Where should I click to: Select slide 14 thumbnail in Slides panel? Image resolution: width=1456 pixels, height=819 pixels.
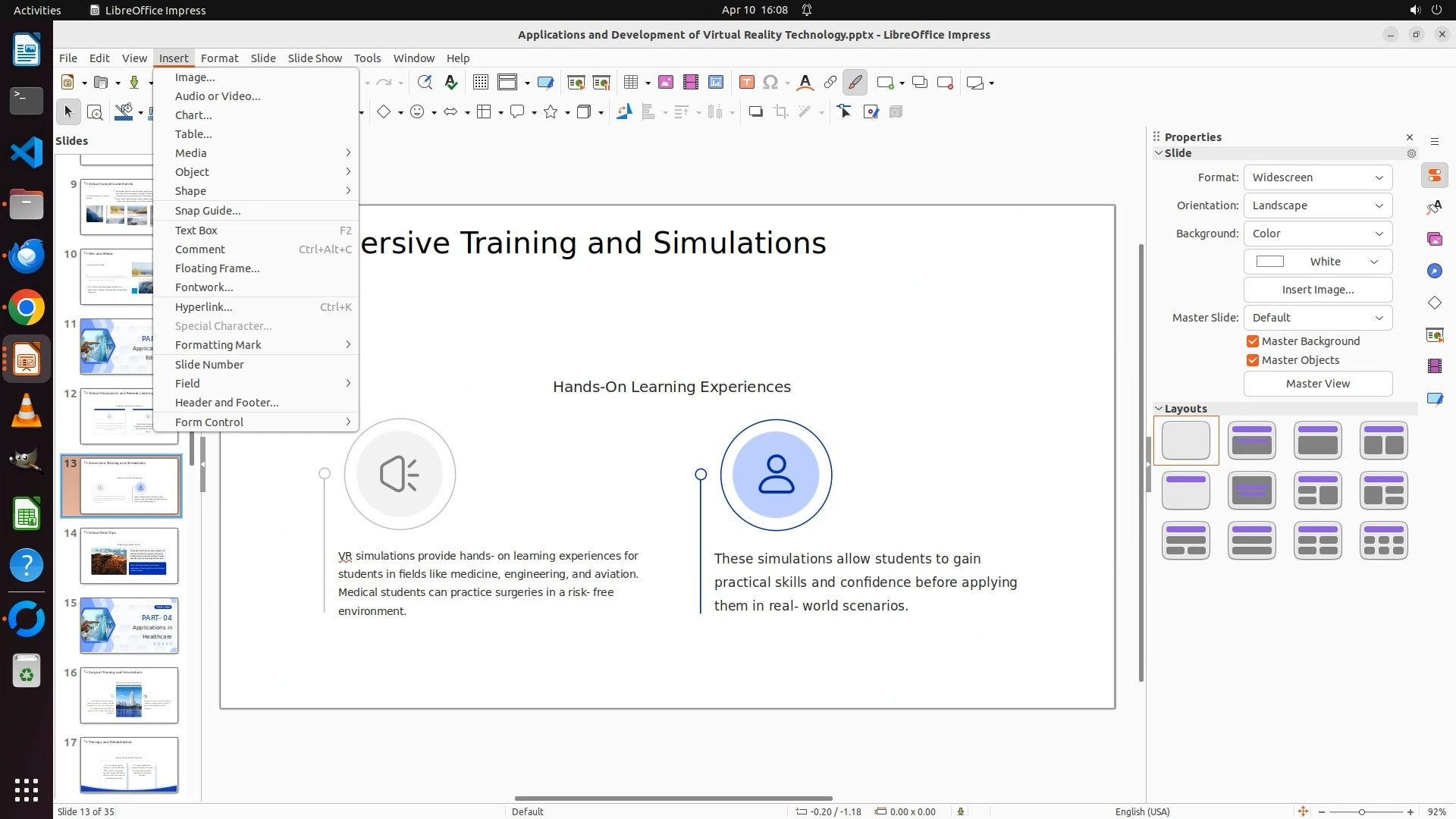coord(129,556)
